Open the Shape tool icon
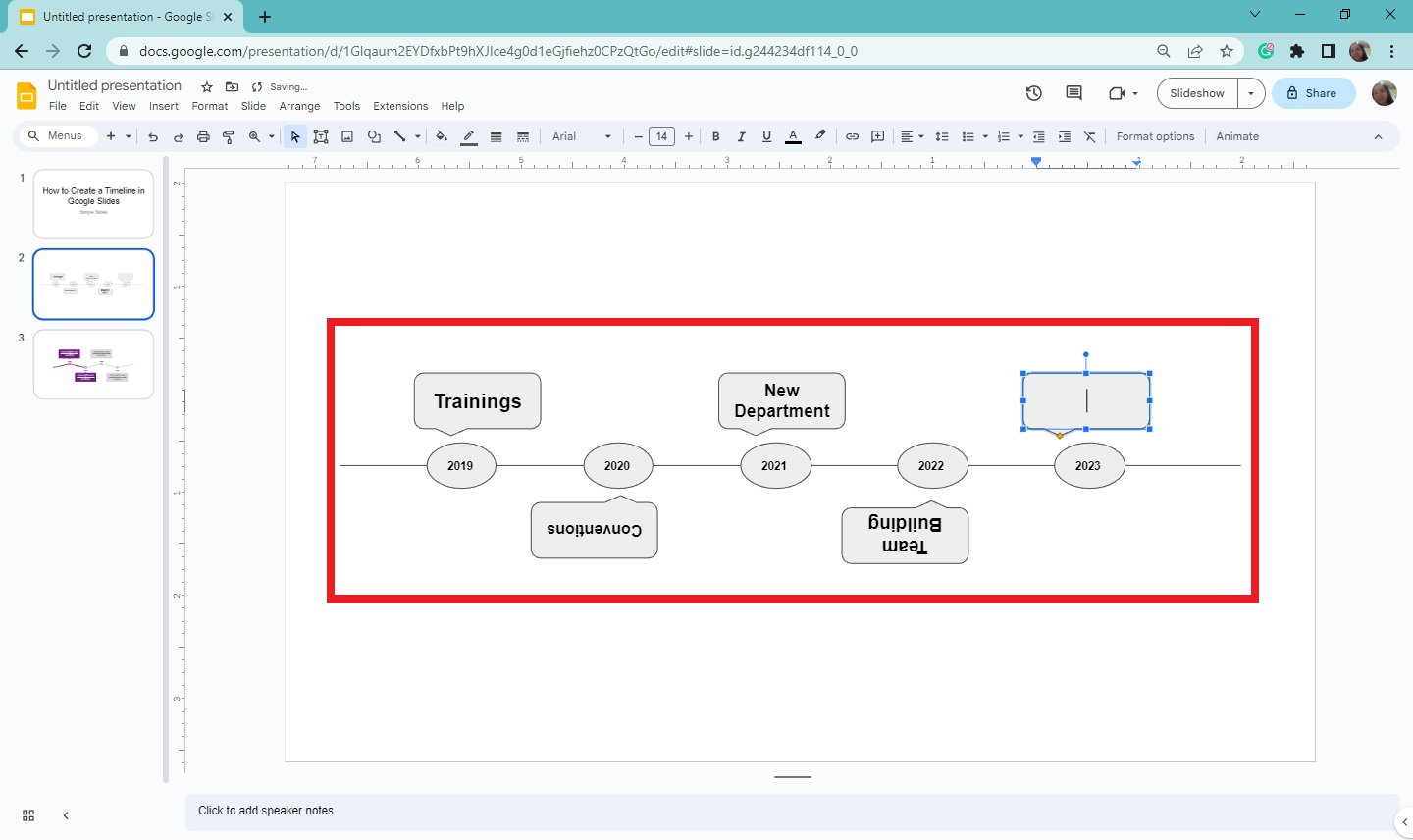The width and height of the screenshot is (1413, 840). coord(374,137)
